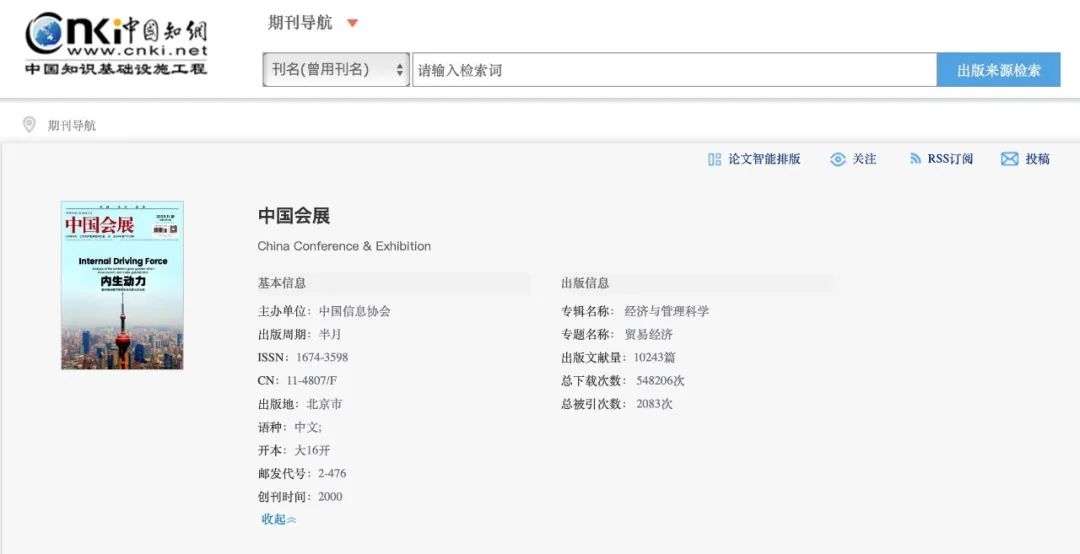Click the ISSN value 1674-3598
This screenshot has height=554, width=1080.
(x=322, y=358)
